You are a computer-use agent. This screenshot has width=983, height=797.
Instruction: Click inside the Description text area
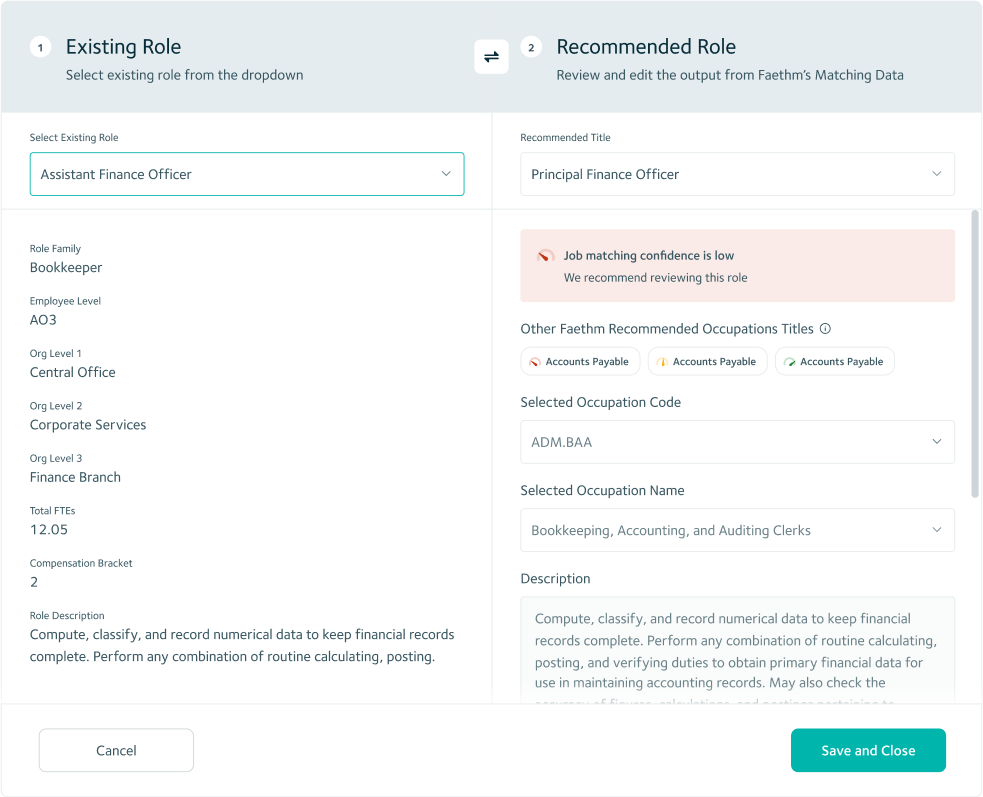pyautogui.click(x=737, y=650)
